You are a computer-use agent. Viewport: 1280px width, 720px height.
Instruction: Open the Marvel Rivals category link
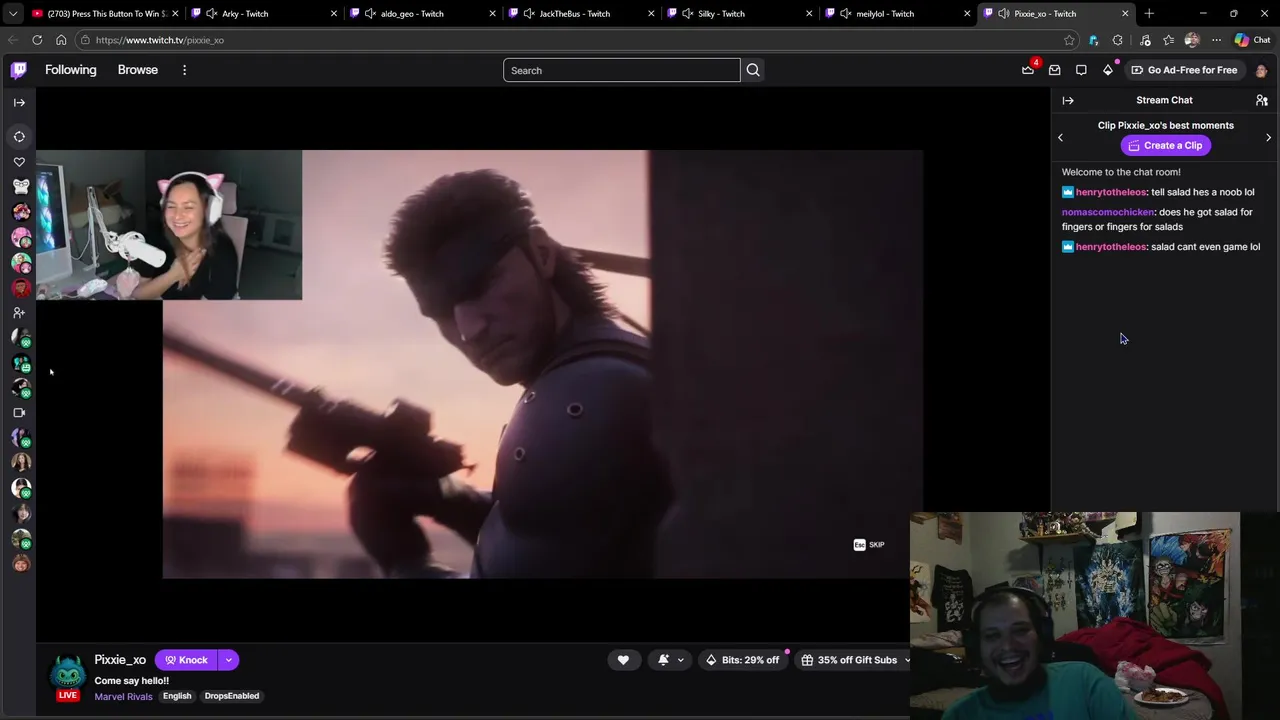pyautogui.click(x=123, y=697)
